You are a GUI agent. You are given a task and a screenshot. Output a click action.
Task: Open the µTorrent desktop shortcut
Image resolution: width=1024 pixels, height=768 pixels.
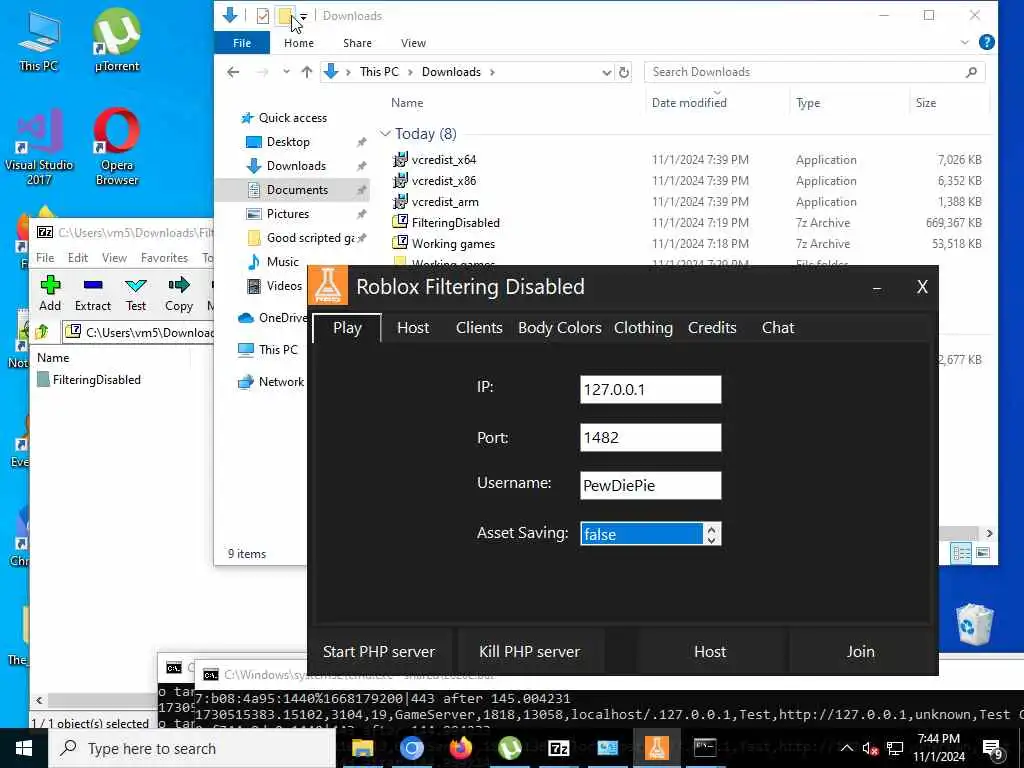(117, 40)
